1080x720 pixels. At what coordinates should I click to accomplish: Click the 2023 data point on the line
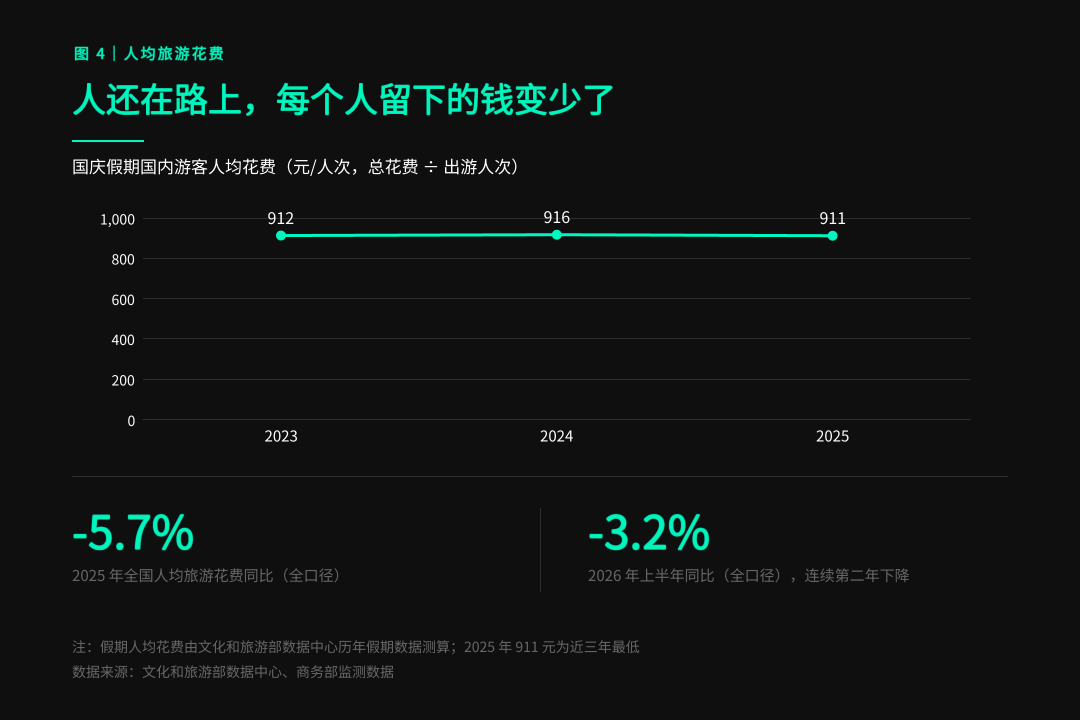(x=281, y=236)
